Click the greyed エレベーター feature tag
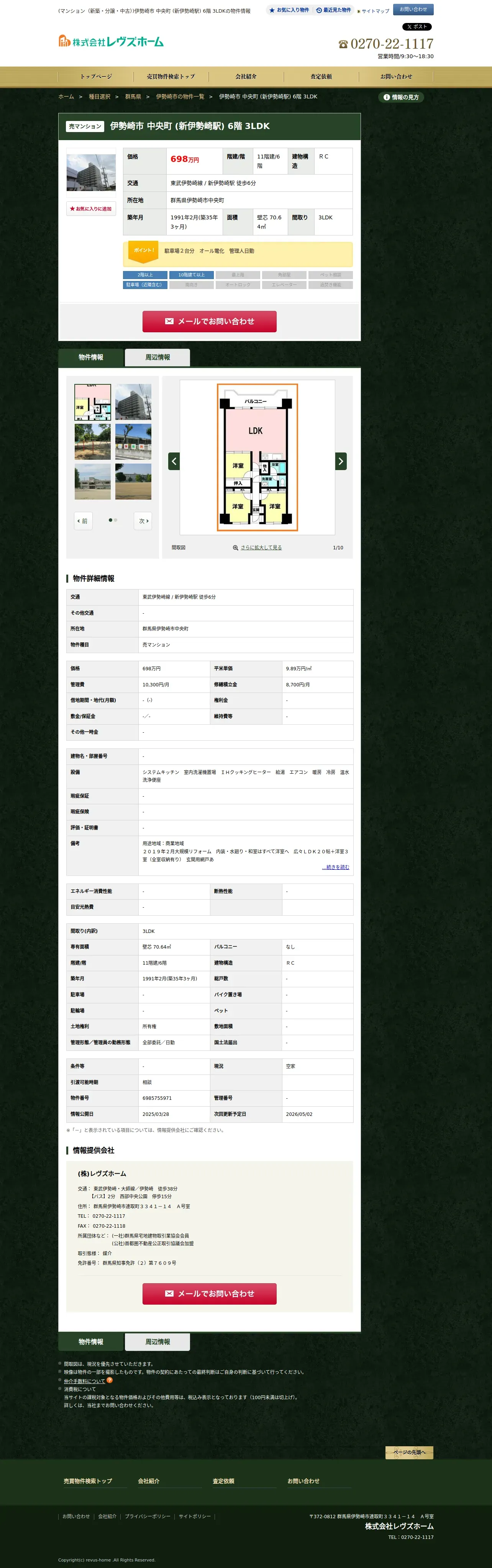The height and width of the screenshot is (1568, 492). point(284,285)
